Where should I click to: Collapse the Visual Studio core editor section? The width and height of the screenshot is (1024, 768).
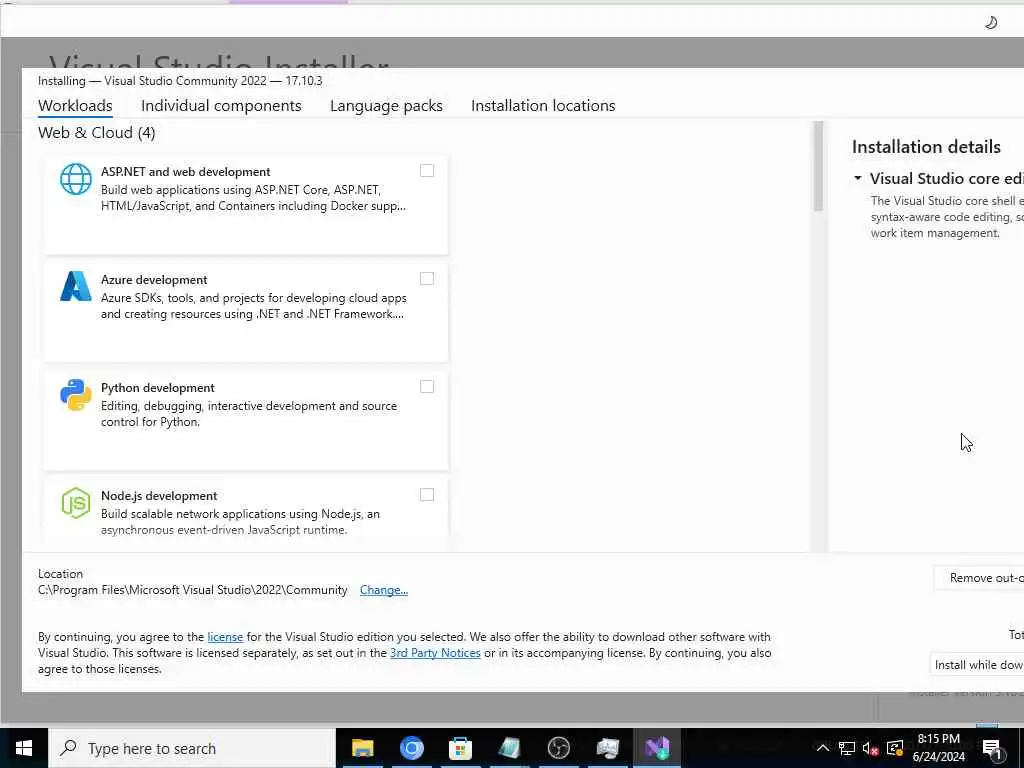pos(857,178)
